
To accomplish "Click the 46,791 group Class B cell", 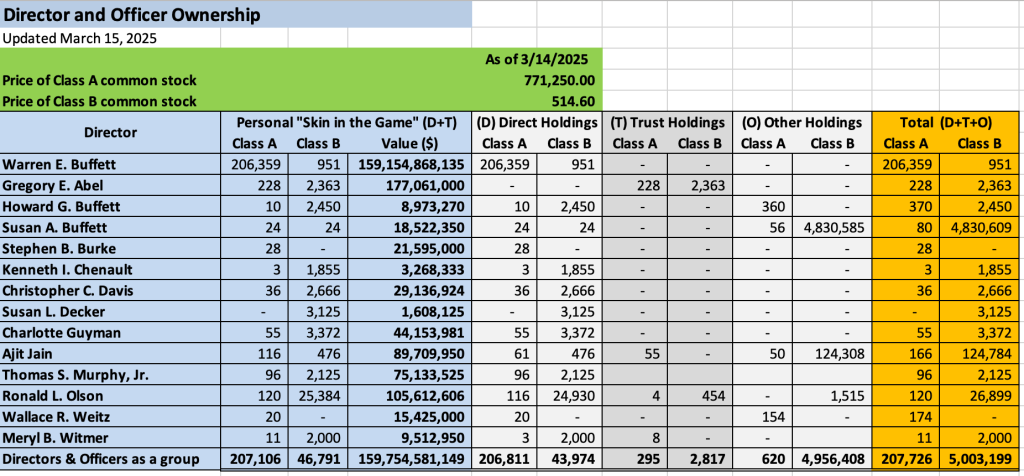I will pos(317,458).
